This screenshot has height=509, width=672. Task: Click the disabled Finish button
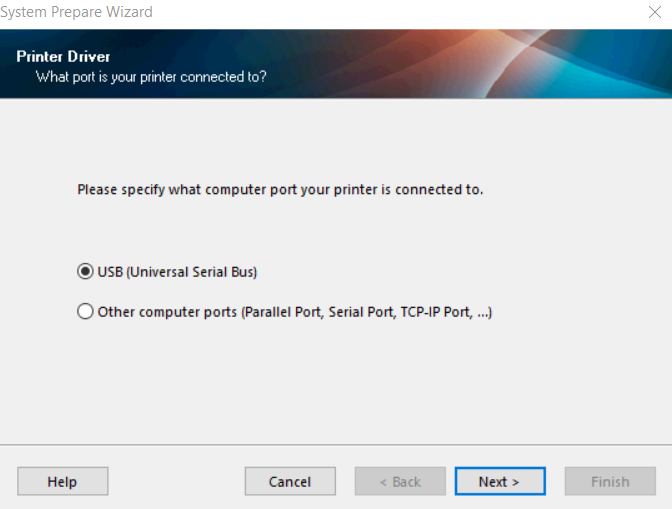pyautogui.click(x=610, y=482)
